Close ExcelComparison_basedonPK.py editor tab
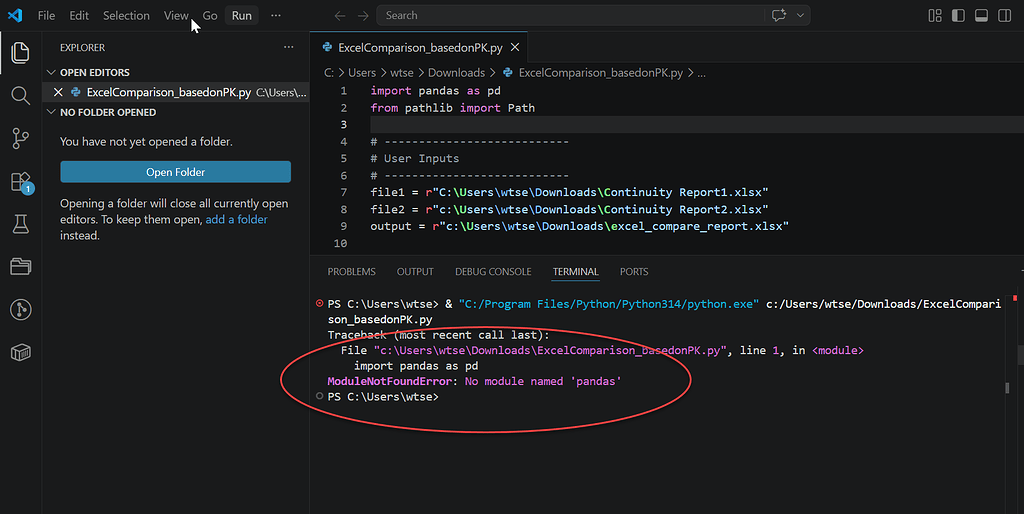Viewport: 1024px width, 514px height. click(x=515, y=47)
